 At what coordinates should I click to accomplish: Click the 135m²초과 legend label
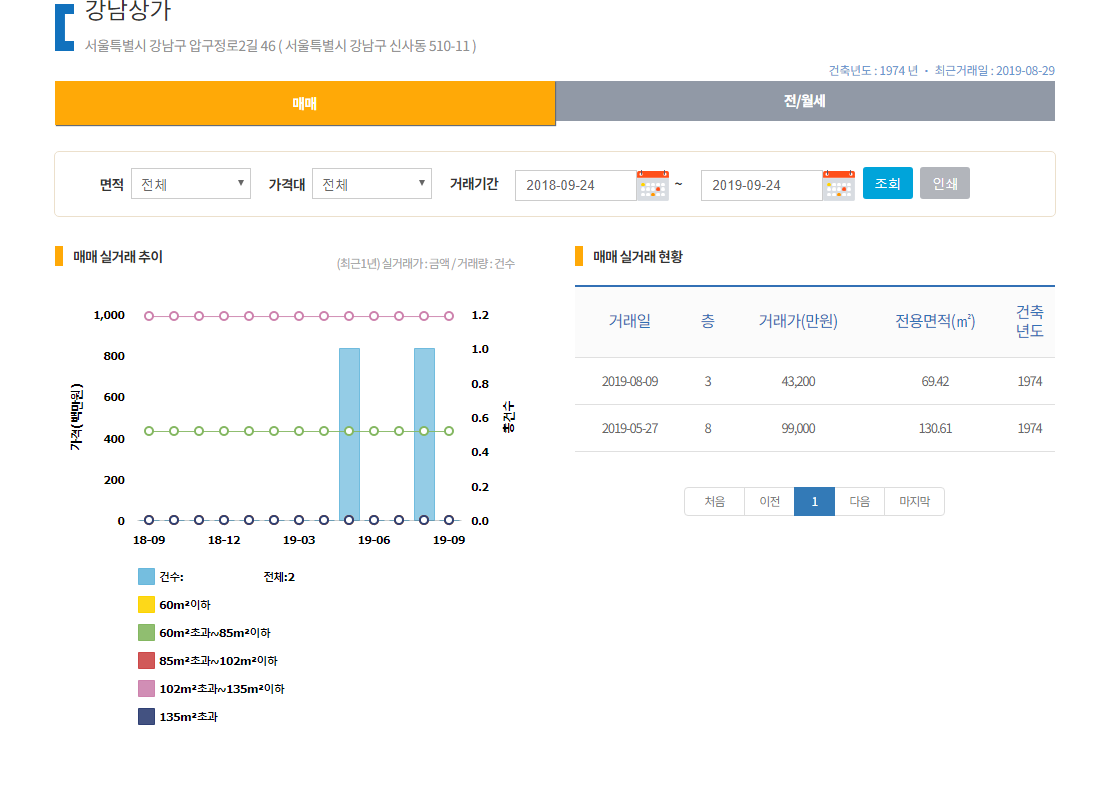188,716
